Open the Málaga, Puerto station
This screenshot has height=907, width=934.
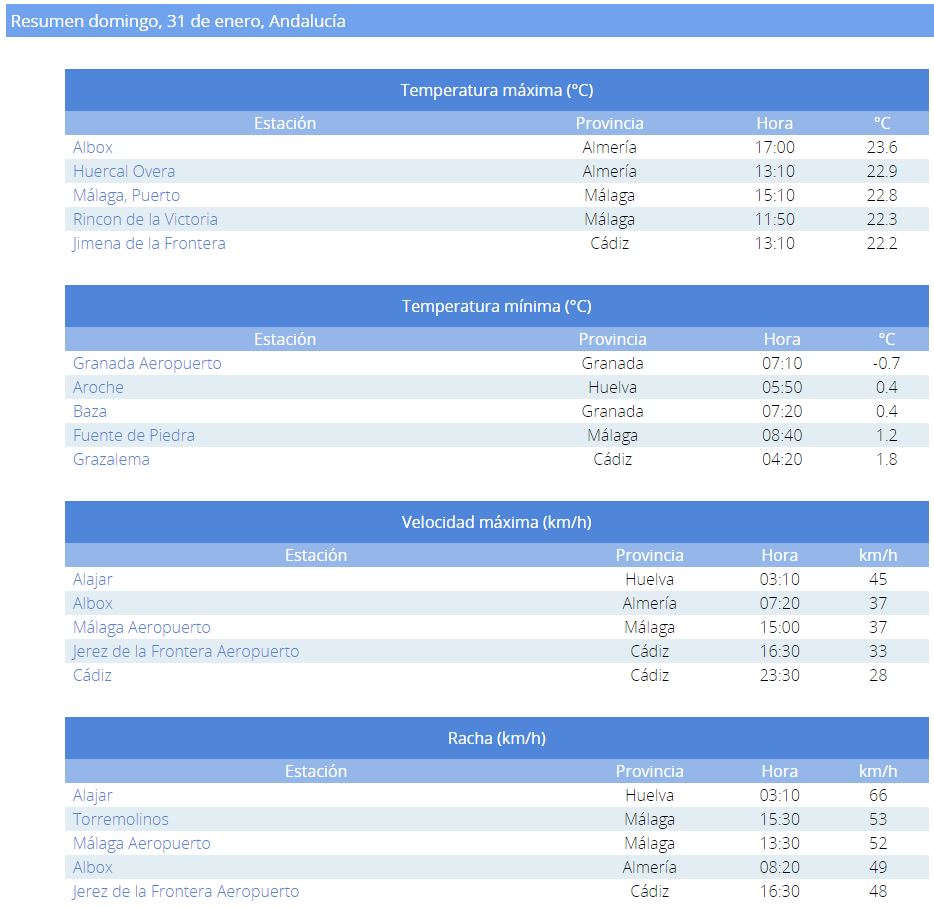[x=126, y=195]
